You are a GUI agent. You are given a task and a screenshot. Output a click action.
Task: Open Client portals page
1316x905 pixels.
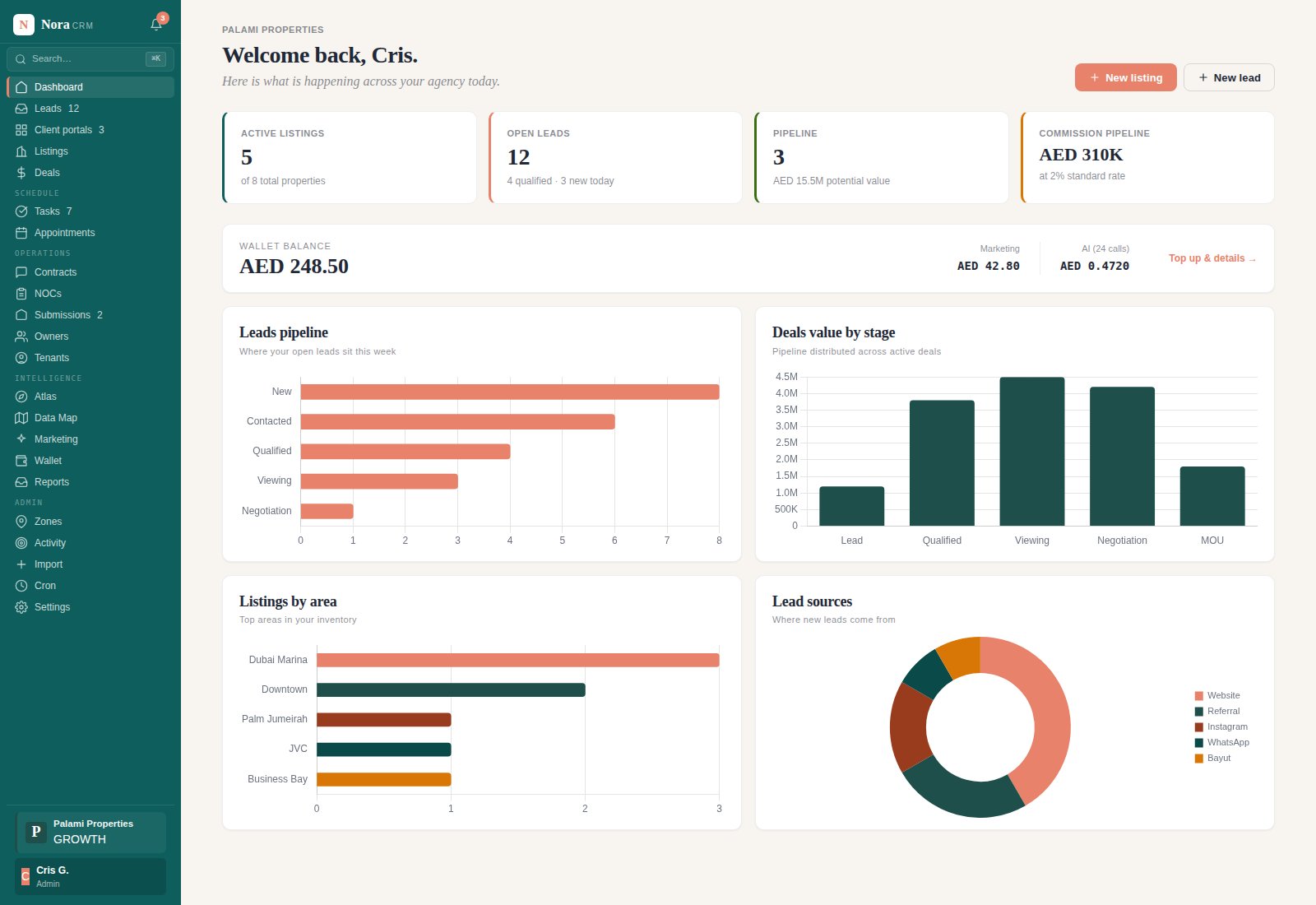pyautogui.click(x=90, y=130)
